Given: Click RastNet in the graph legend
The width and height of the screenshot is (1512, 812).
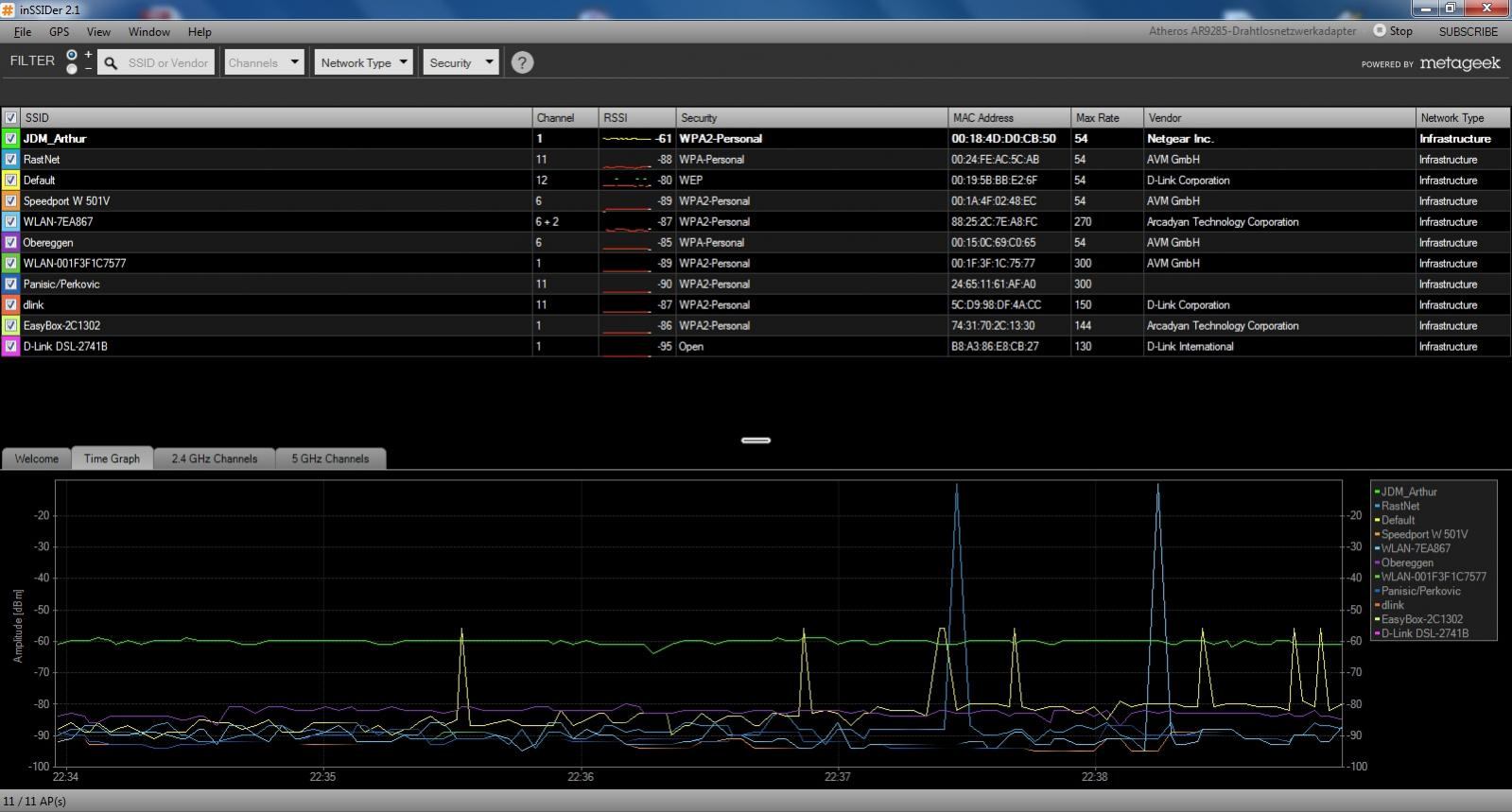Looking at the screenshot, I should 1399,506.
